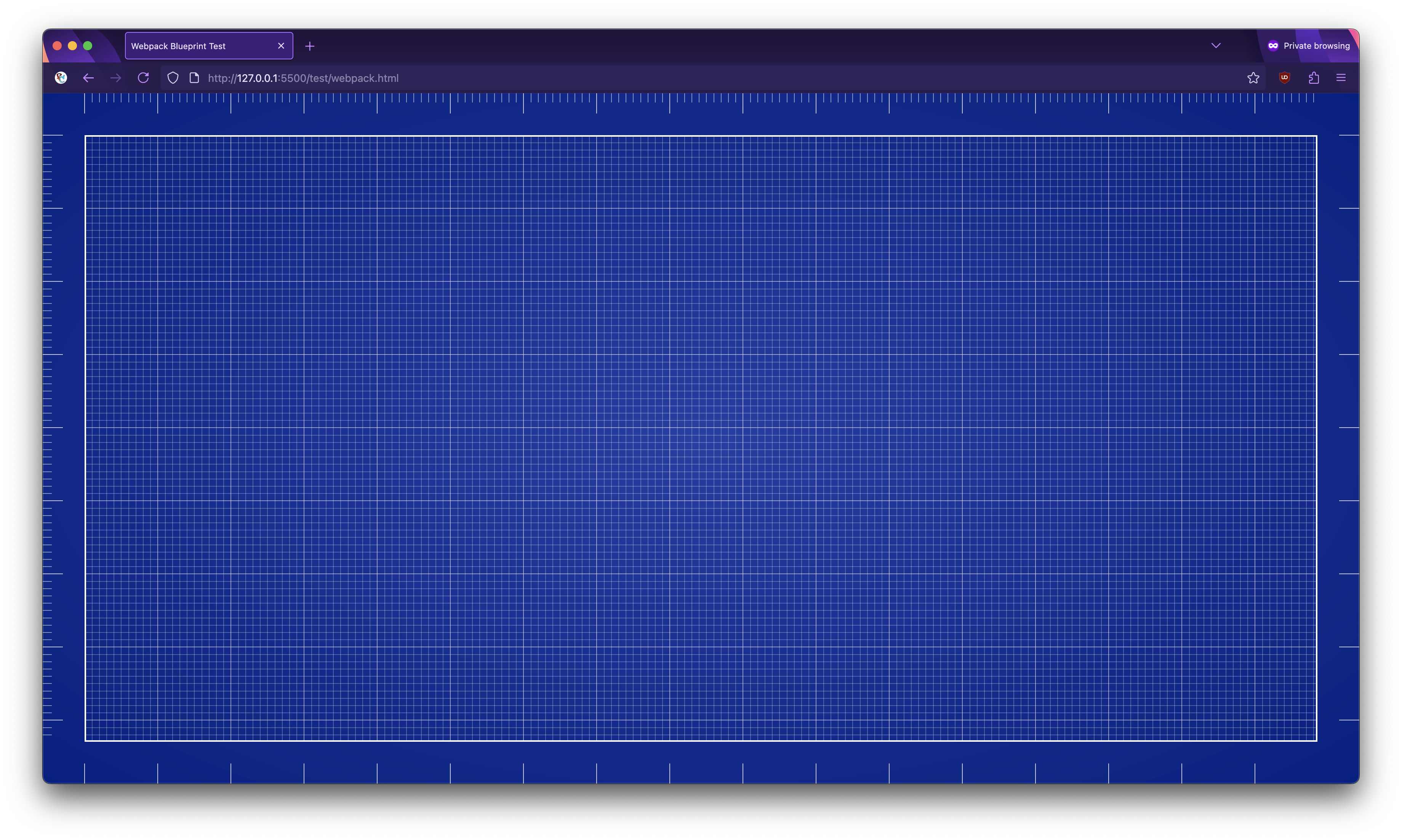The image size is (1402, 840).
Task: Click the red close window button
Action: [57, 46]
